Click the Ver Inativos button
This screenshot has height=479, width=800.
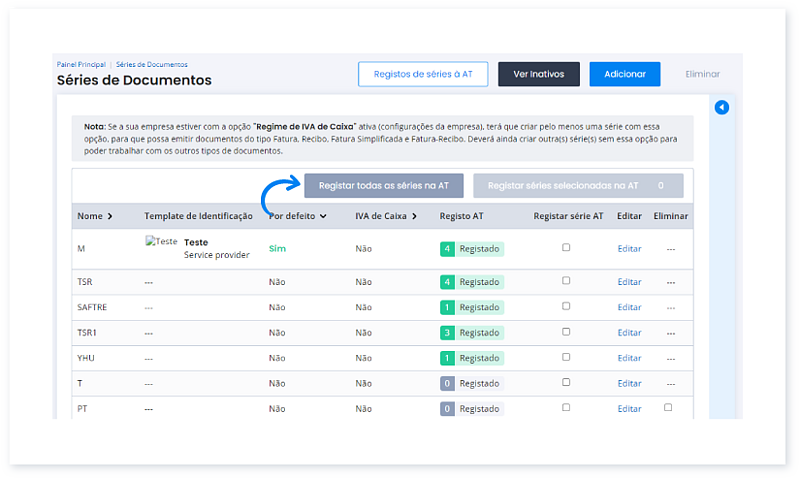tap(538, 74)
